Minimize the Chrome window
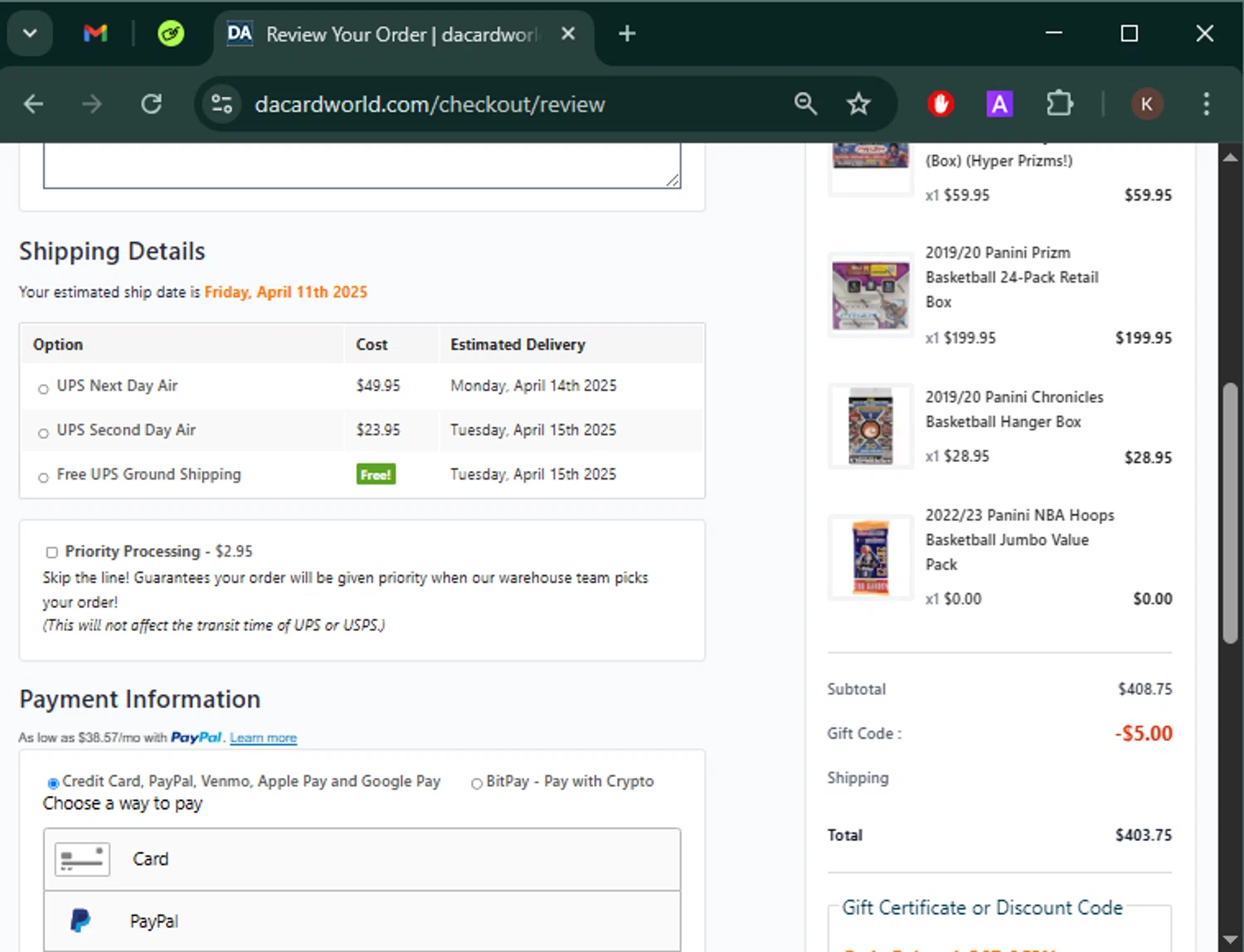Viewport: 1244px width, 952px height. coord(1054,33)
